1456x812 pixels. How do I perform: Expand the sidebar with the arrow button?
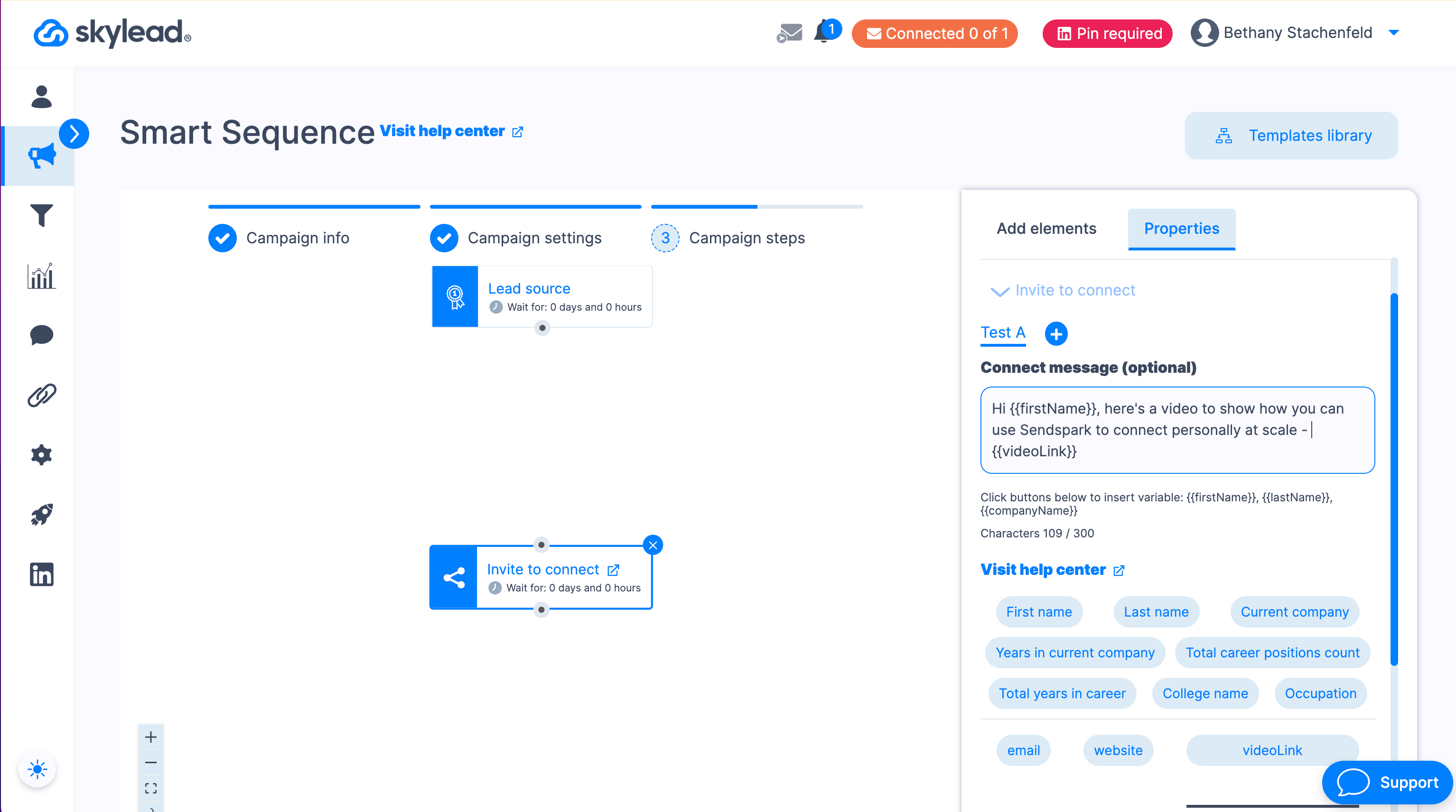pyautogui.click(x=74, y=134)
